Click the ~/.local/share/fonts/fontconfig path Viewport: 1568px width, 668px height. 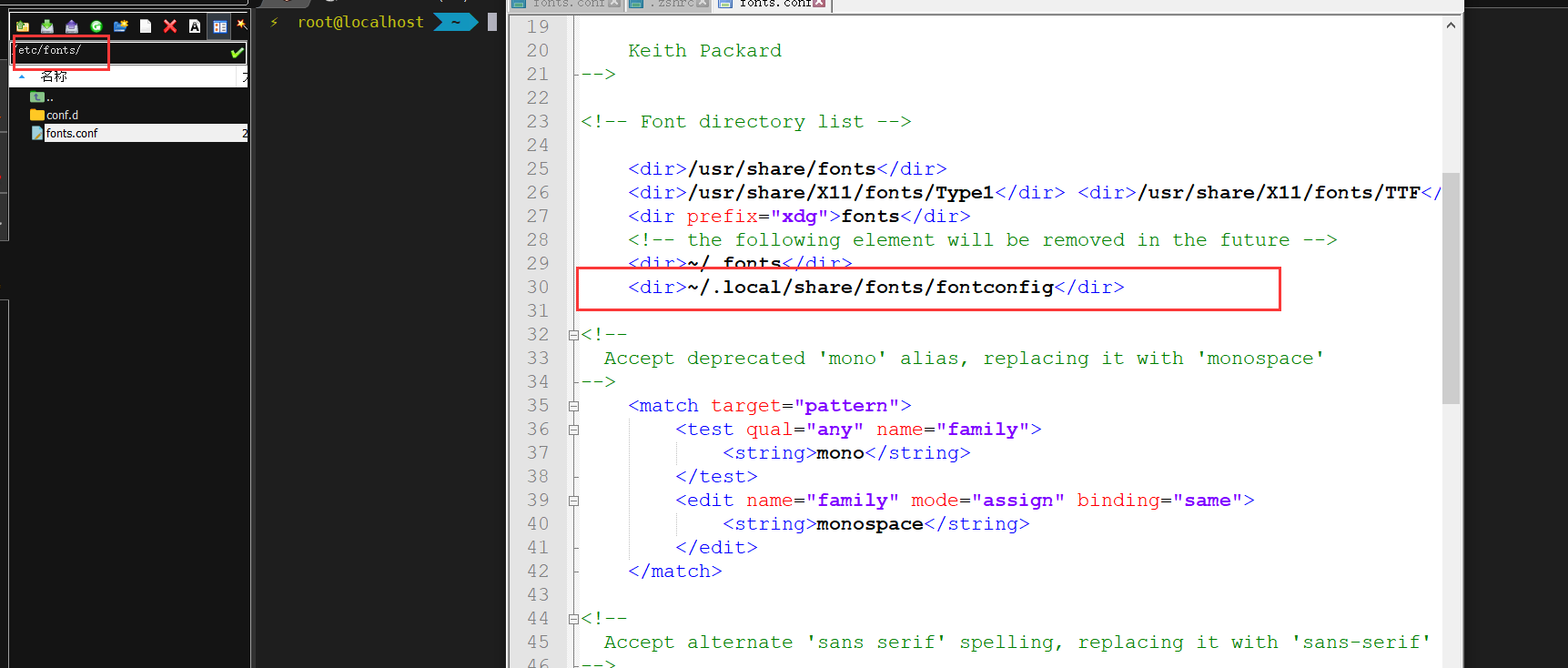pyautogui.click(x=871, y=288)
